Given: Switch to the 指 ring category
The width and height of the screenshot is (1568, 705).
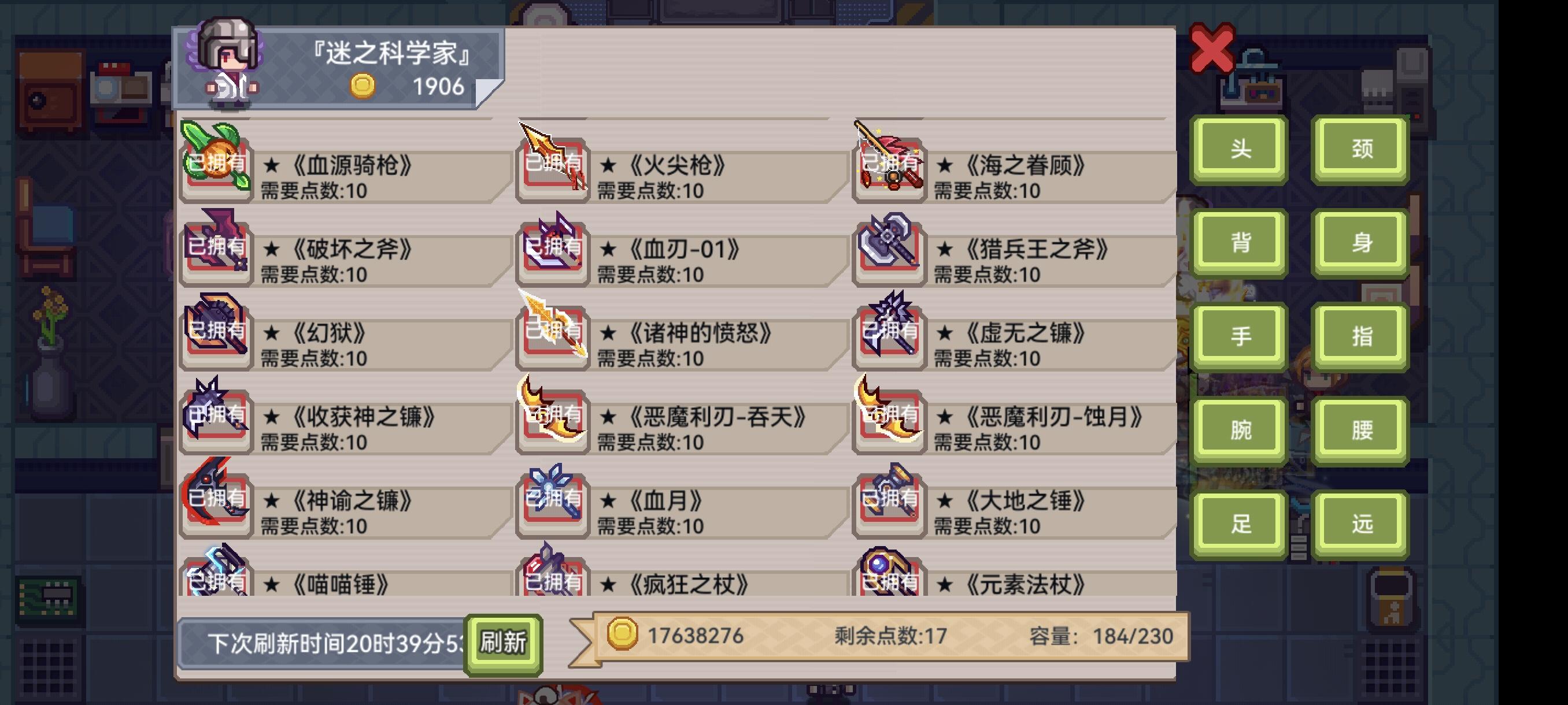Looking at the screenshot, I should point(1361,336).
